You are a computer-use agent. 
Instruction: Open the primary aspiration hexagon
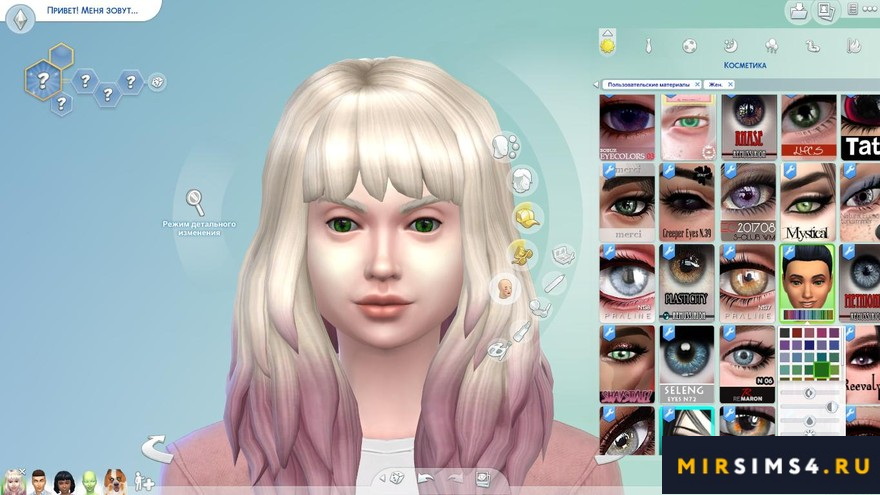(43, 80)
